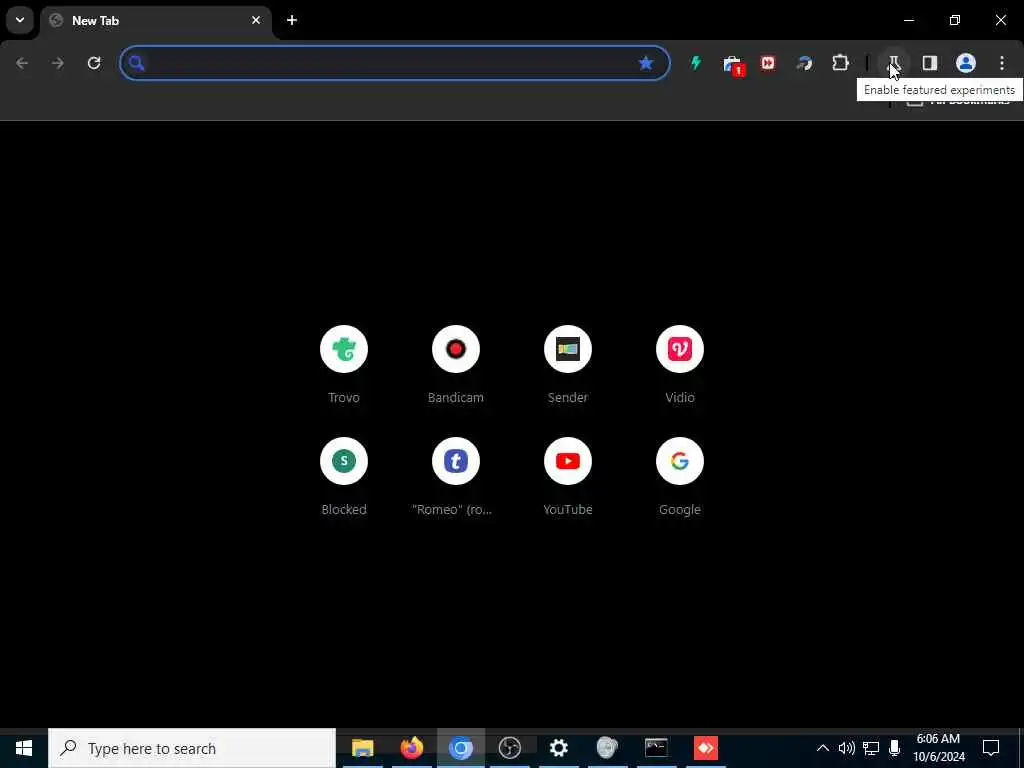This screenshot has width=1024, height=768.
Task: Select the New Tab tab
Action: point(155,21)
